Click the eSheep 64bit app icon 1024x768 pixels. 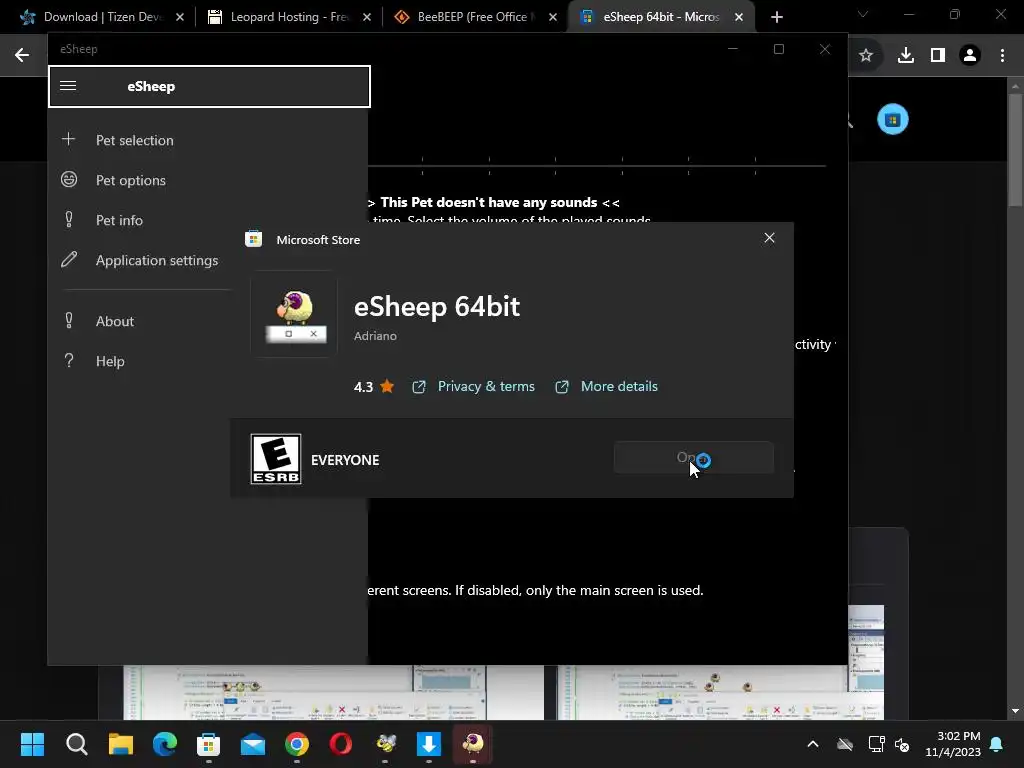[294, 313]
